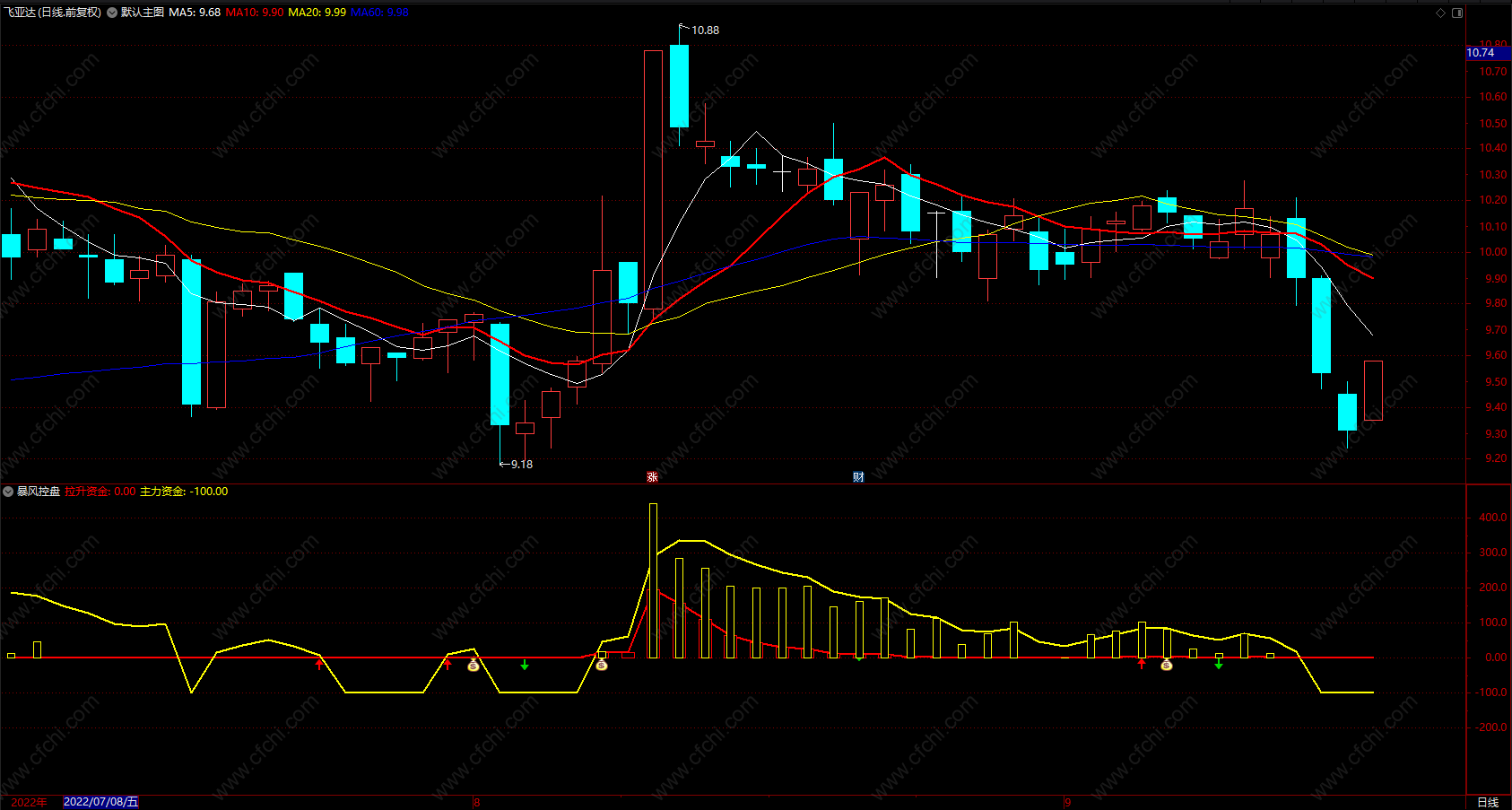Click the 10.00 price axis label

click(x=1493, y=253)
